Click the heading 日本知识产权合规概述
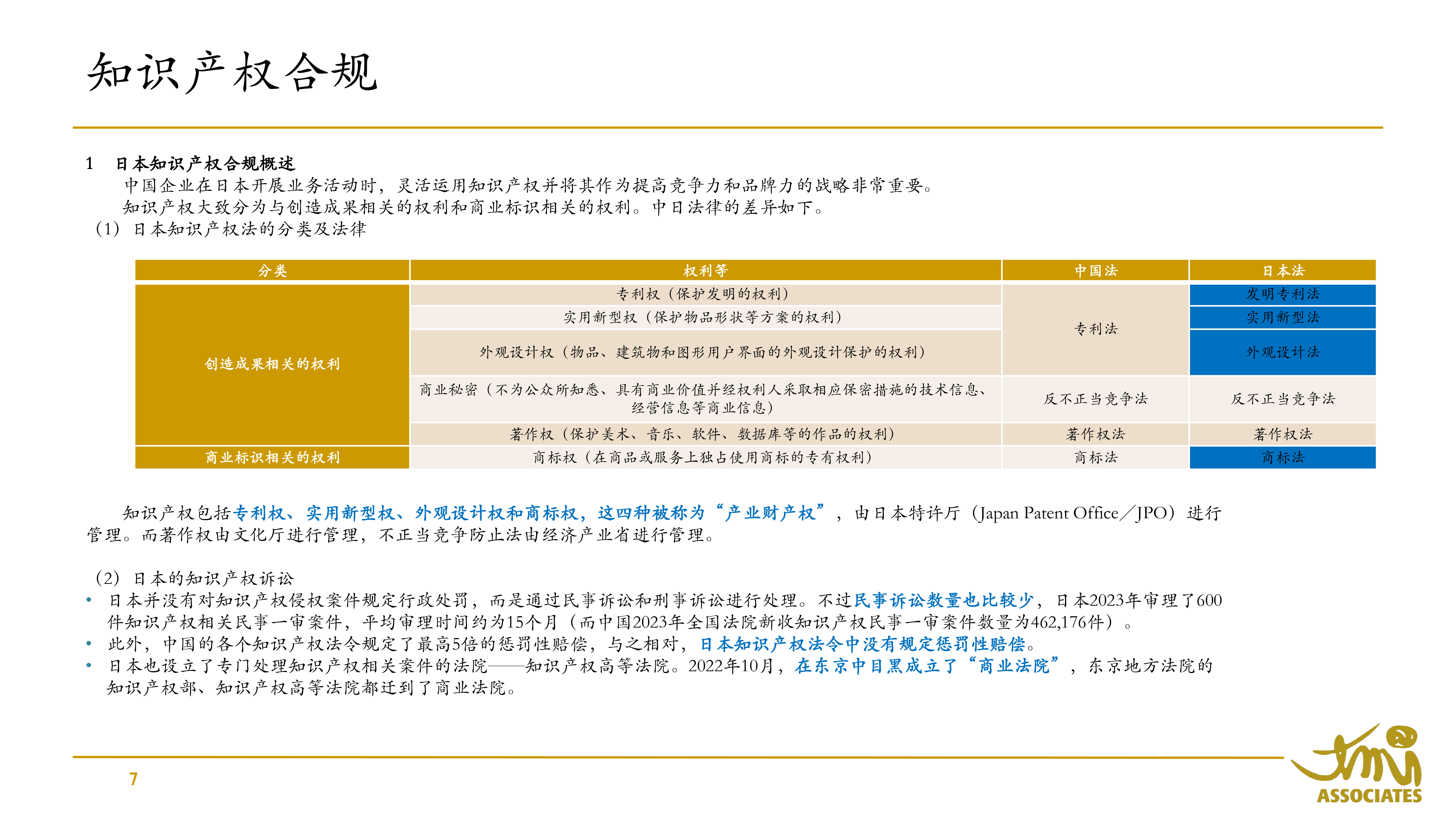 [205, 164]
